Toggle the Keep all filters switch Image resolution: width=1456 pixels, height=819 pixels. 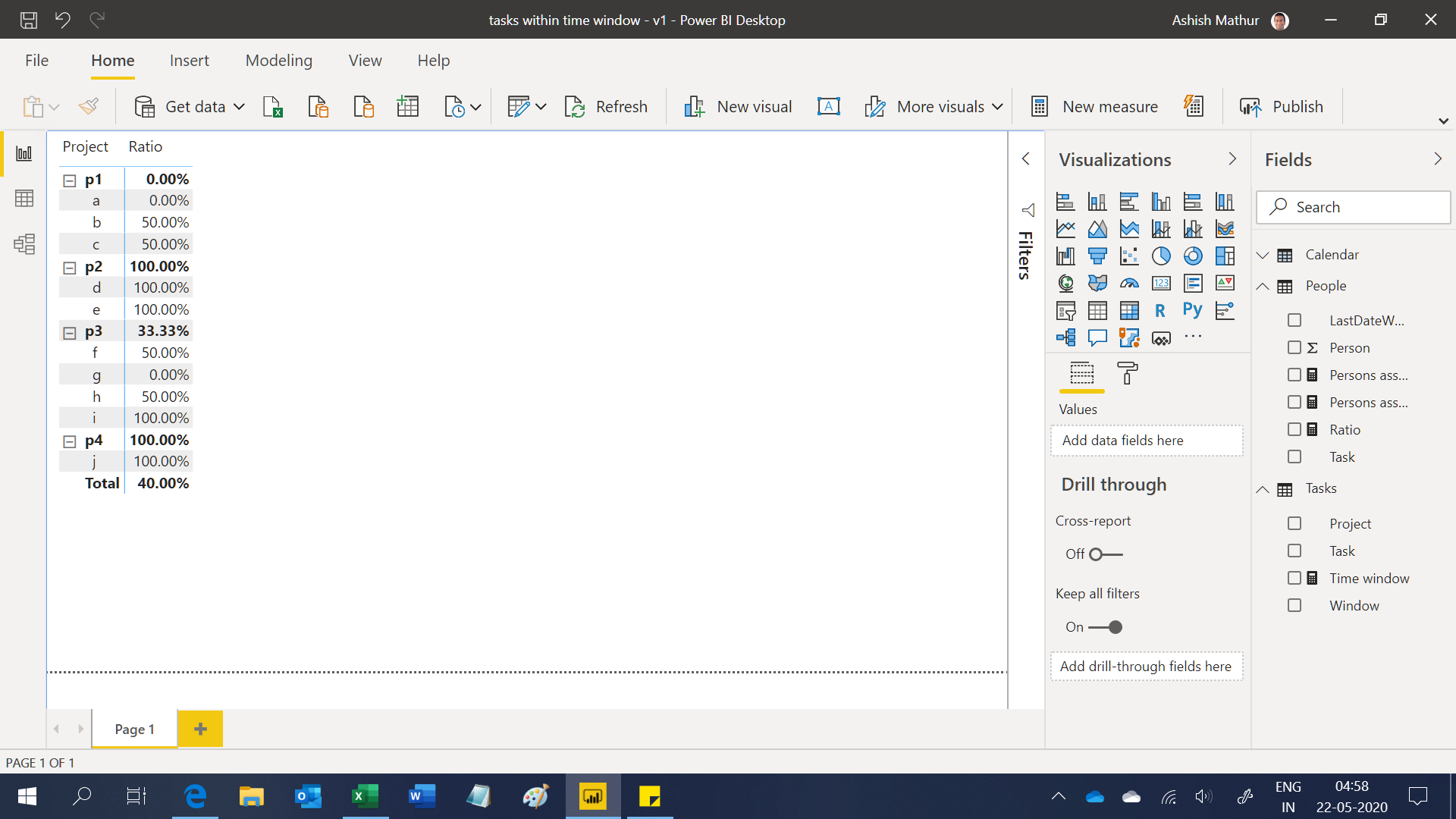coord(1106,627)
